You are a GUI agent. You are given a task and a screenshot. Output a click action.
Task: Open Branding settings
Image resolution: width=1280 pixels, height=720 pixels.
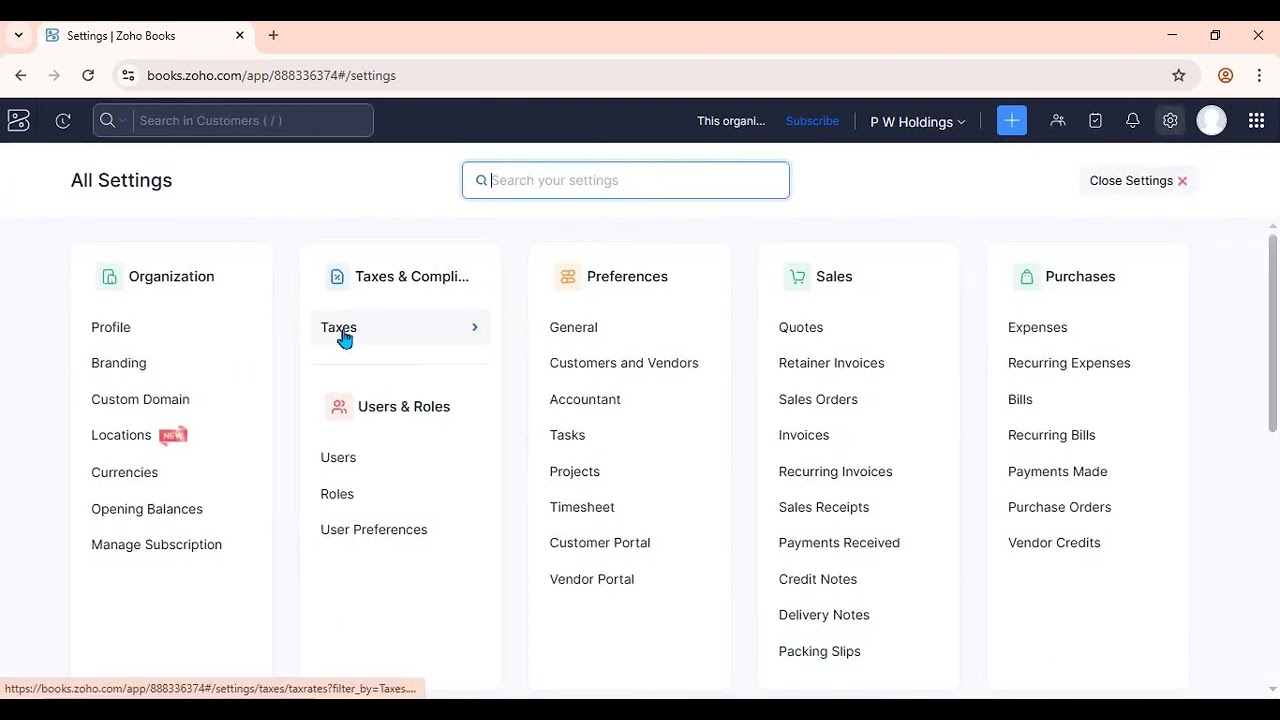(x=119, y=363)
